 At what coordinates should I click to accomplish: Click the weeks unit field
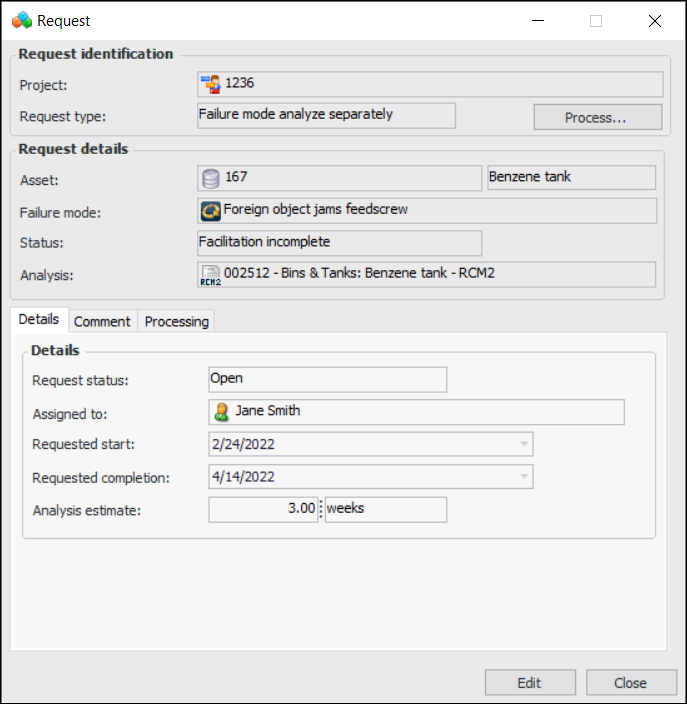coord(386,510)
